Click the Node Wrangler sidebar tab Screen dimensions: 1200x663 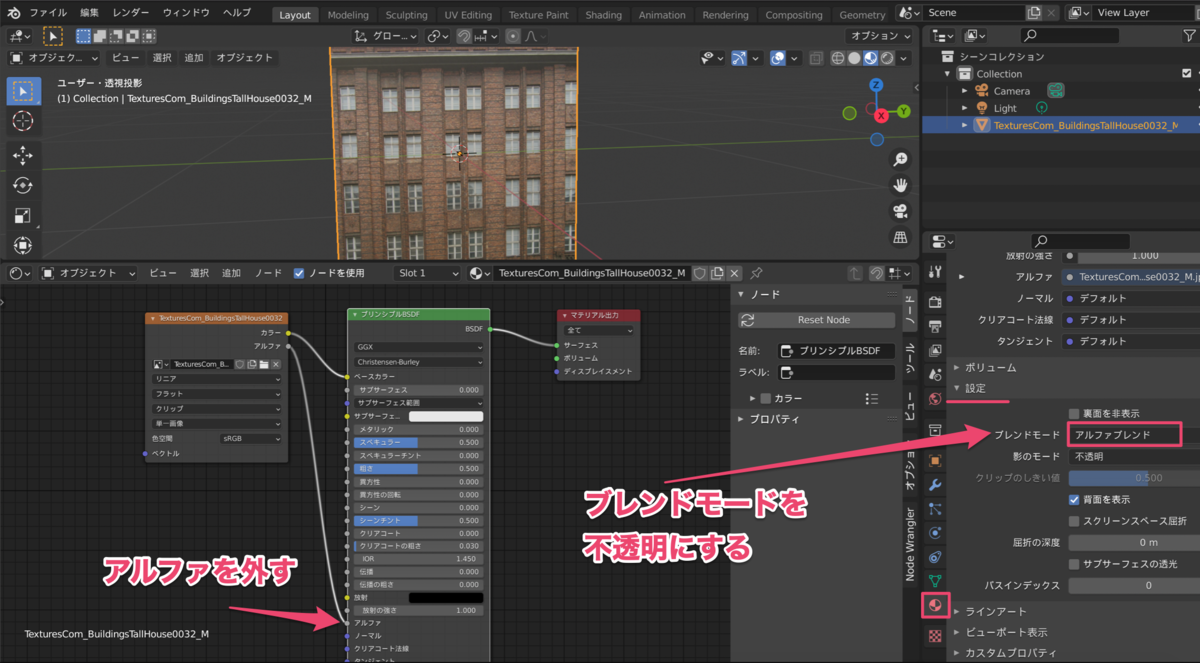tap(910, 544)
